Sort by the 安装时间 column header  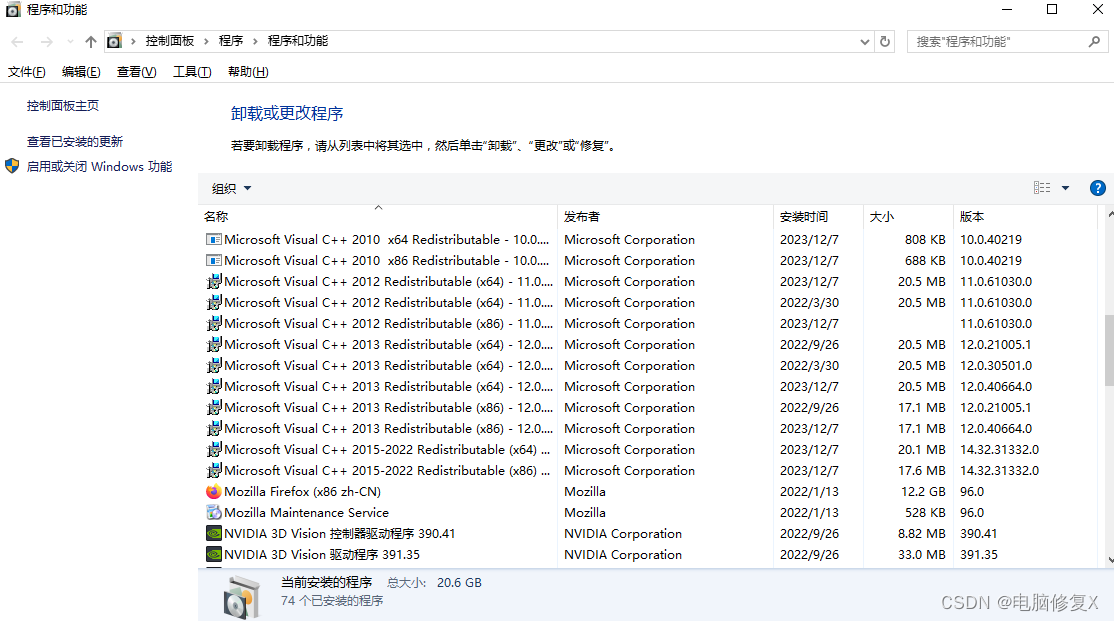click(x=818, y=216)
